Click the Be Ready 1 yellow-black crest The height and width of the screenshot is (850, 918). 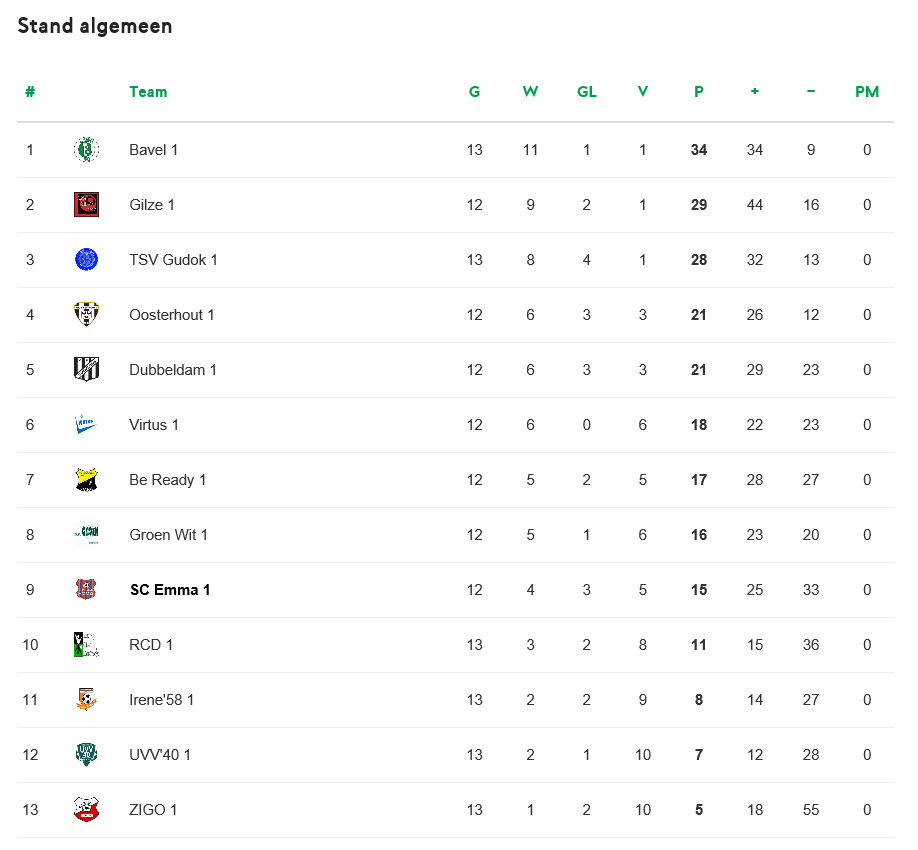tap(86, 479)
